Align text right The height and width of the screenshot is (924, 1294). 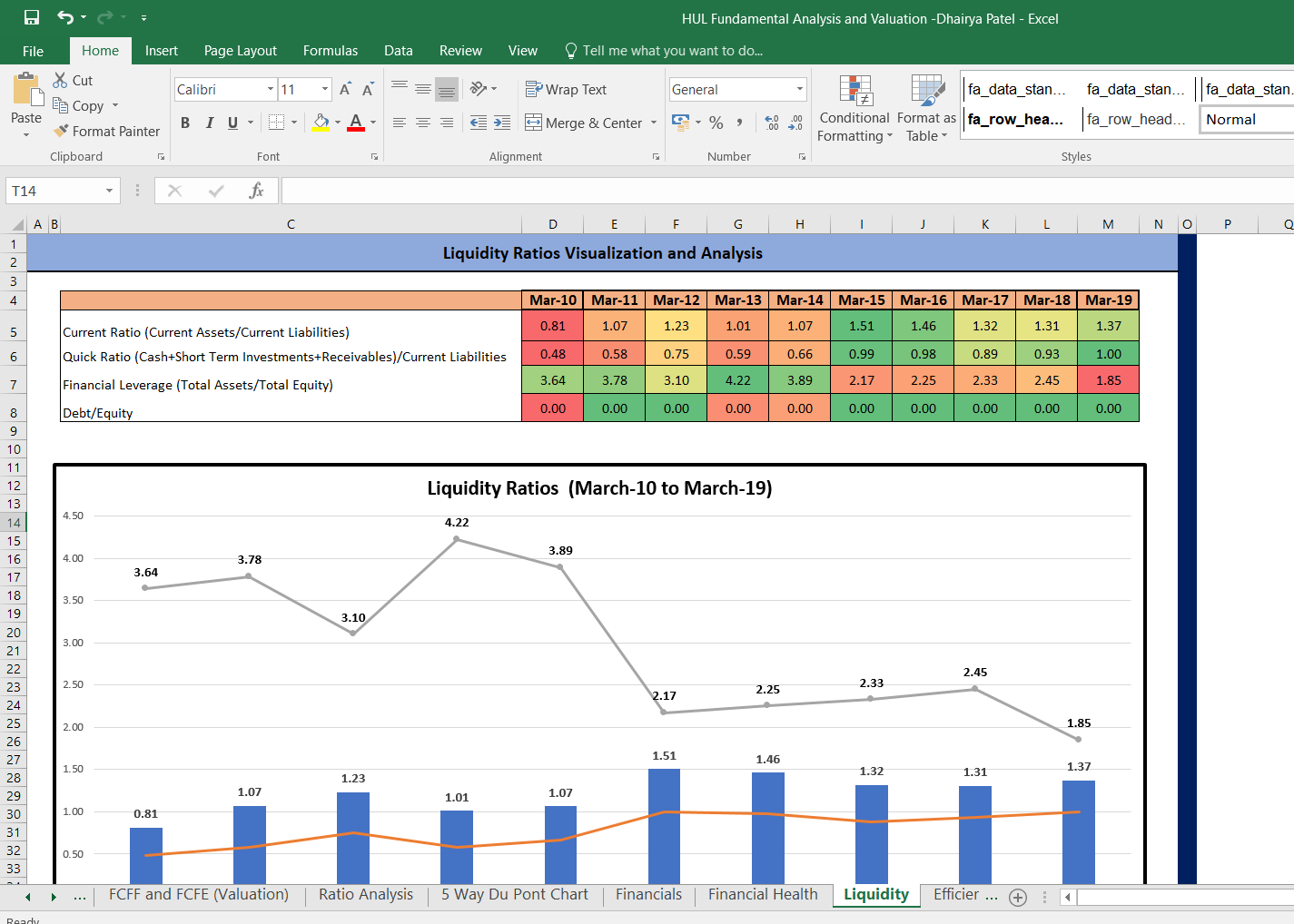tap(447, 123)
